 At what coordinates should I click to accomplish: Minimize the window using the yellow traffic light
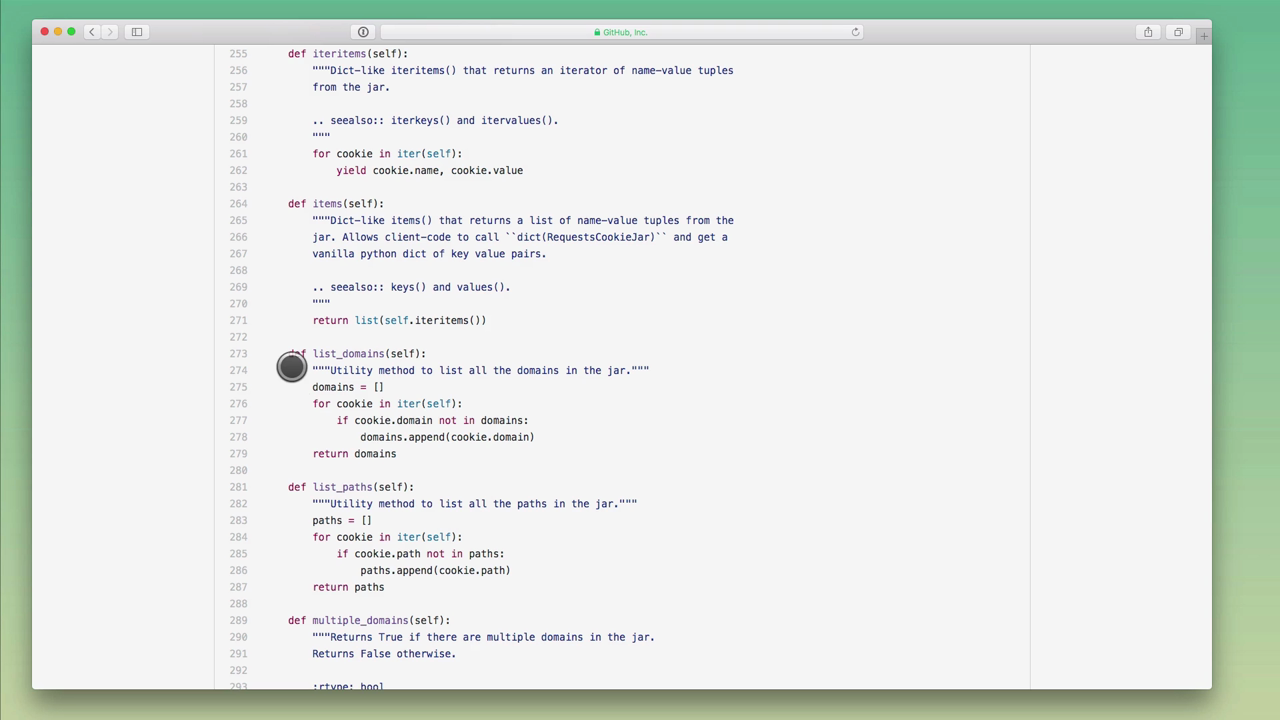click(x=58, y=31)
